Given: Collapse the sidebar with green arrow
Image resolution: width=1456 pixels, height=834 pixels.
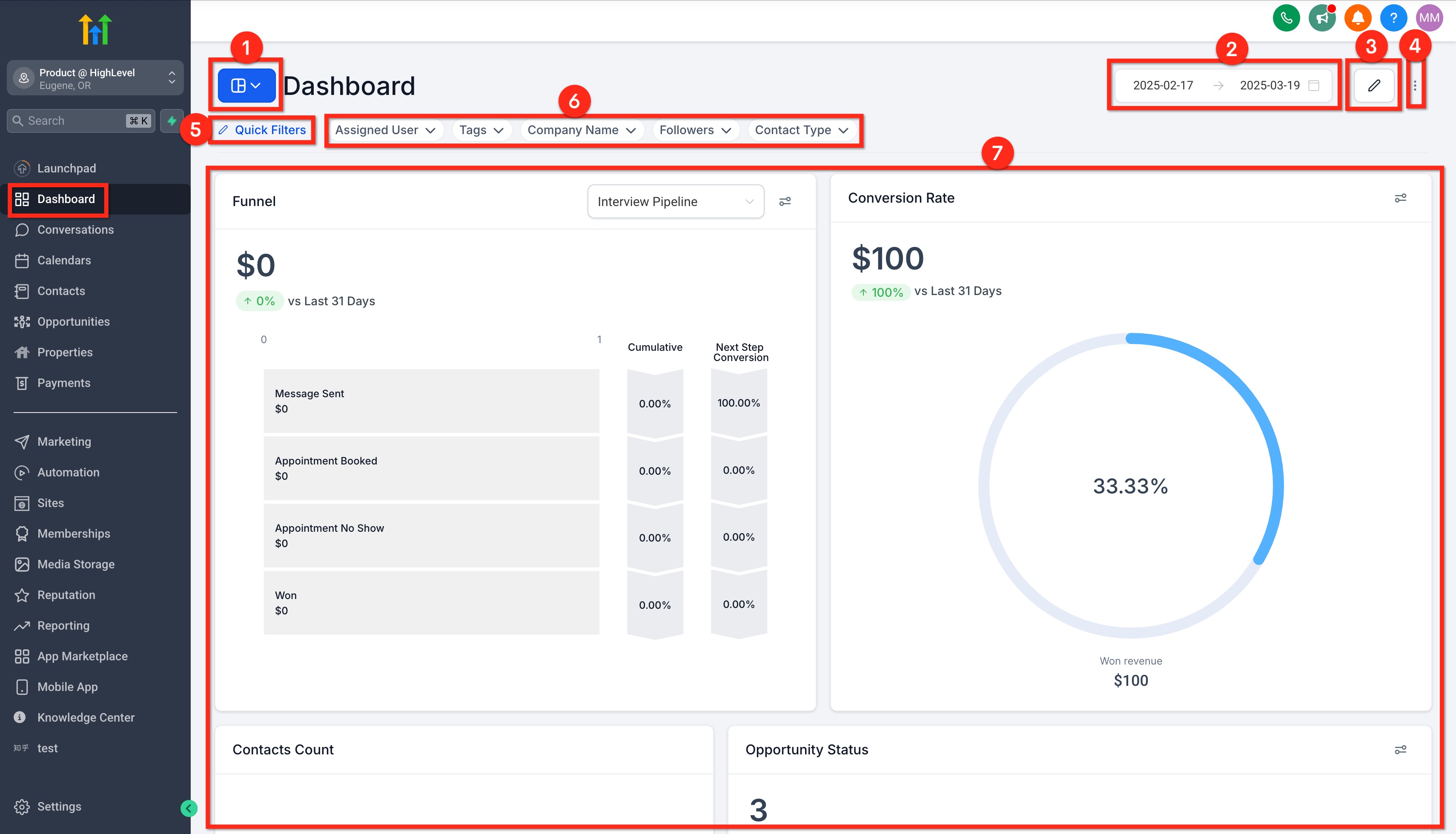Looking at the screenshot, I should click(189, 808).
